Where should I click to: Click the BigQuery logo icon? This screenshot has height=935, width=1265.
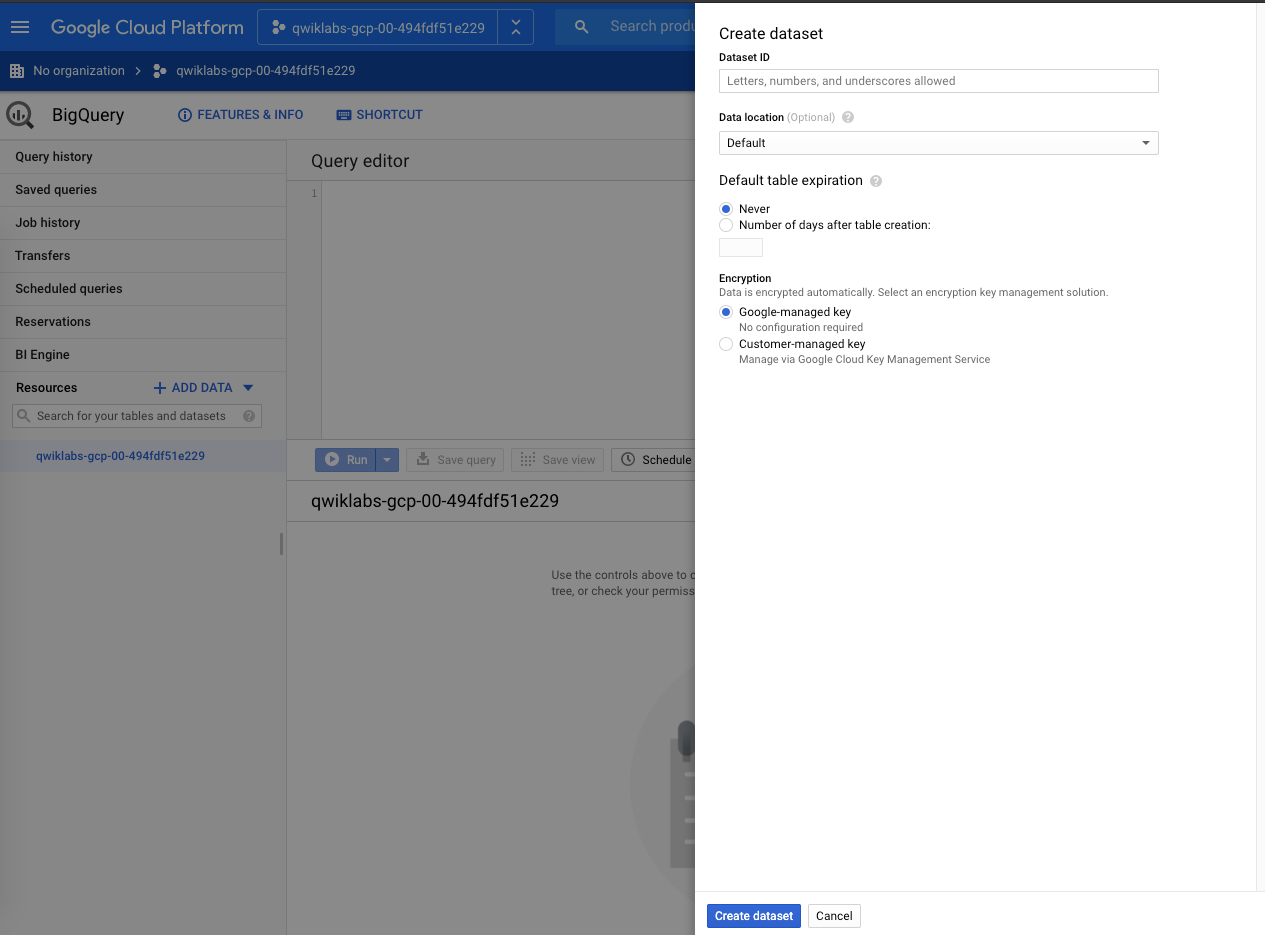(x=20, y=115)
